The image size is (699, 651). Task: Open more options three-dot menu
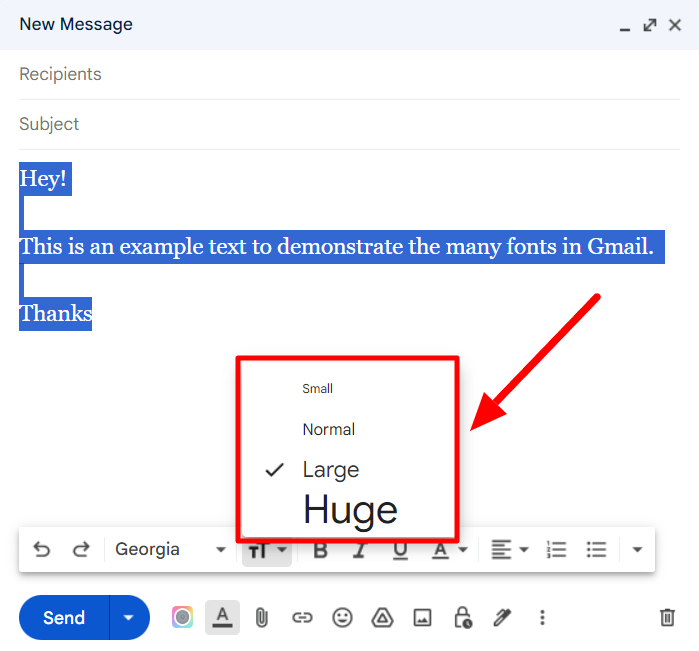pos(542,618)
